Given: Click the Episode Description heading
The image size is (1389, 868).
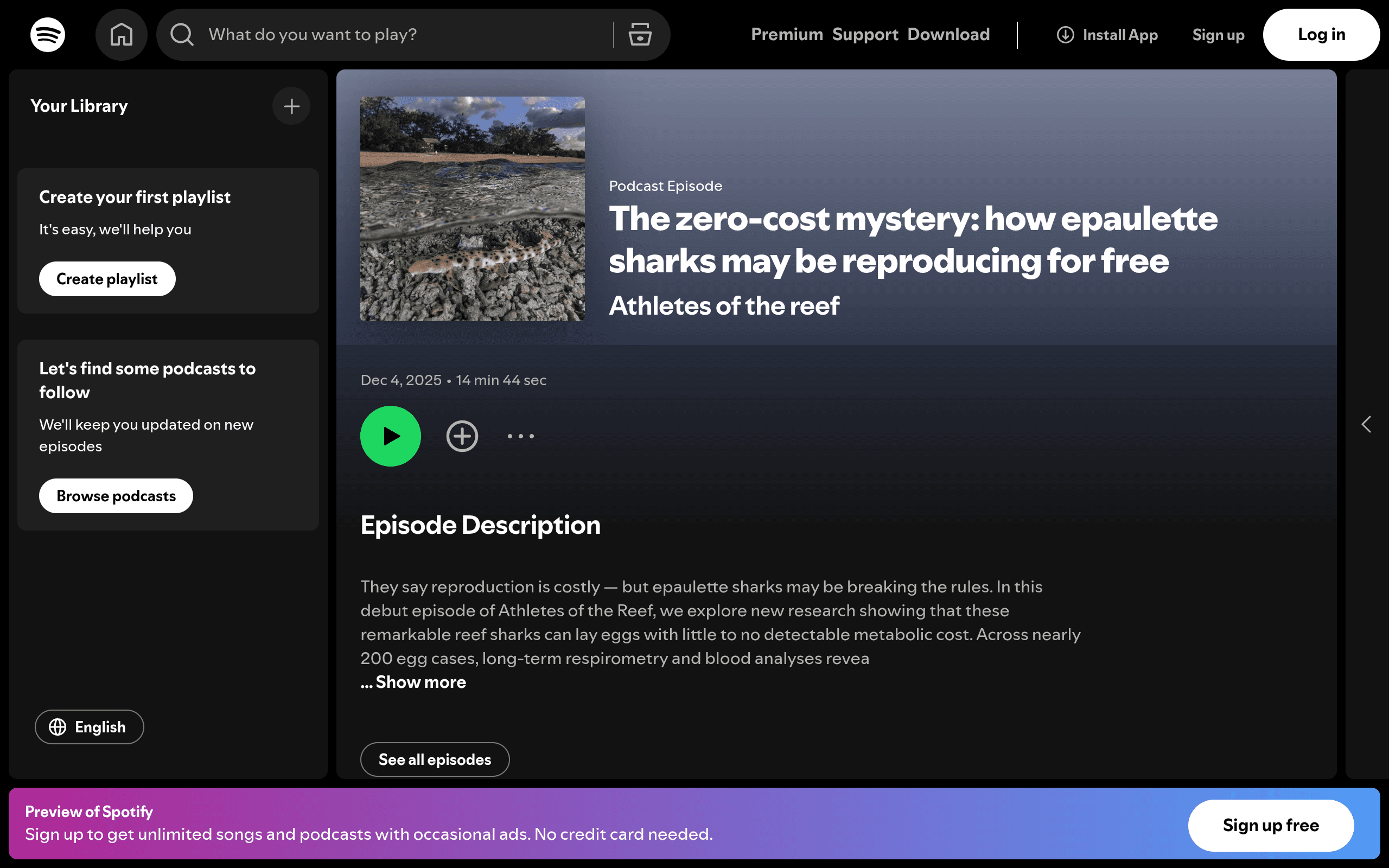Looking at the screenshot, I should coord(480,525).
